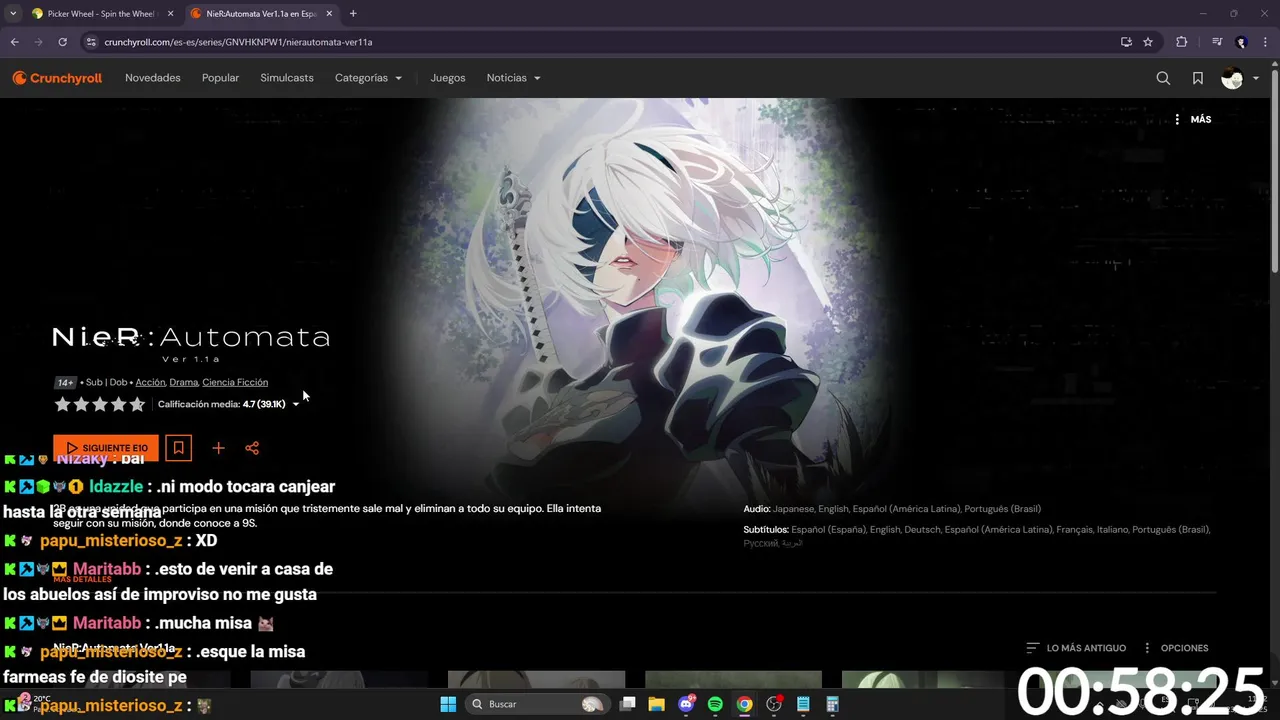
Task: Open the Crunchyroll watchlist bookmark icon in header
Action: click(x=1198, y=78)
